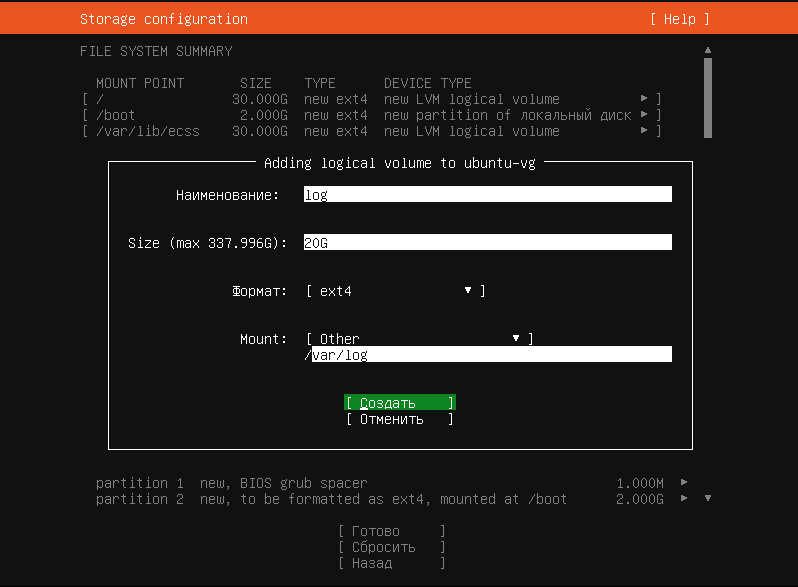Image resolution: width=798 pixels, height=587 pixels.
Task: Expand the root mount point row arrow
Action: tap(644, 99)
